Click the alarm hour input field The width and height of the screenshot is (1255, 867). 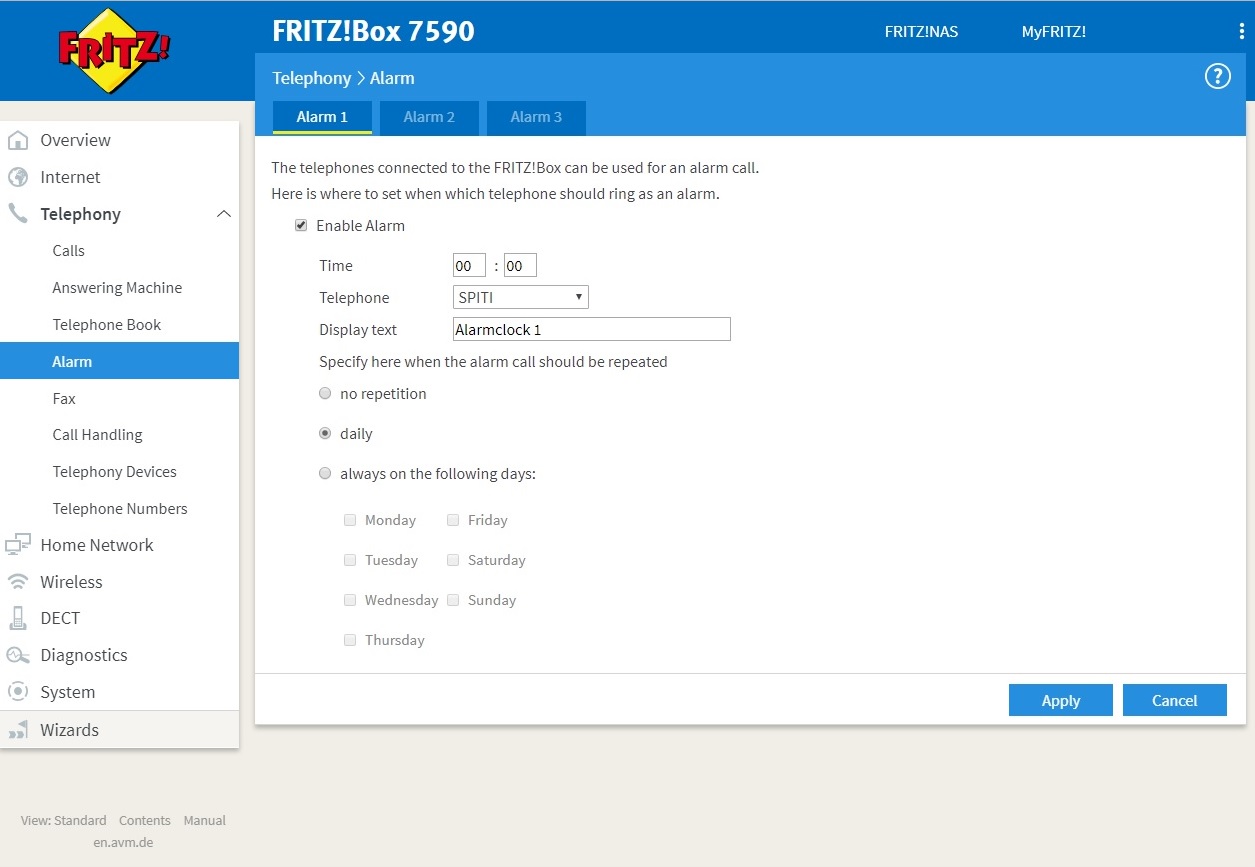pyautogui.click(x=469, y=265)
